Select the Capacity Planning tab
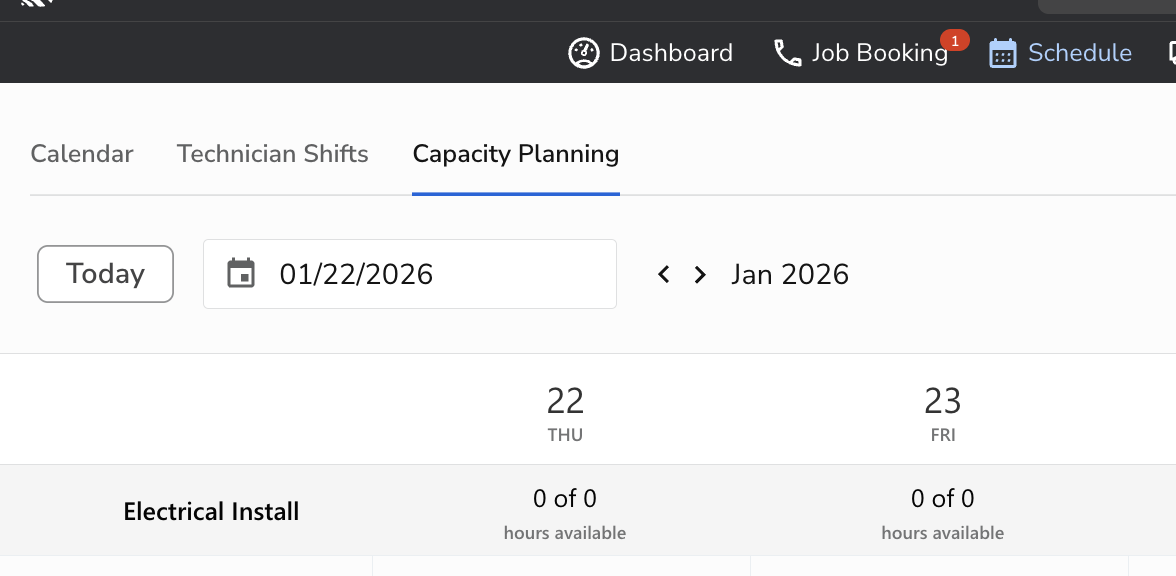The height and width of the screenshot is (576, 1176). tap(516, 154)
